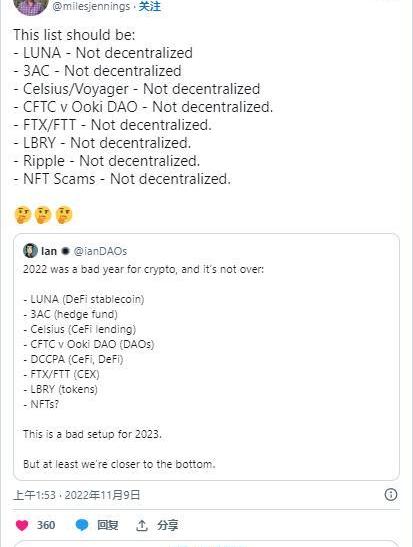The image size is (413, 547).
Task: Click the 'Ian' display name
Action: click(x=49, y=251)
